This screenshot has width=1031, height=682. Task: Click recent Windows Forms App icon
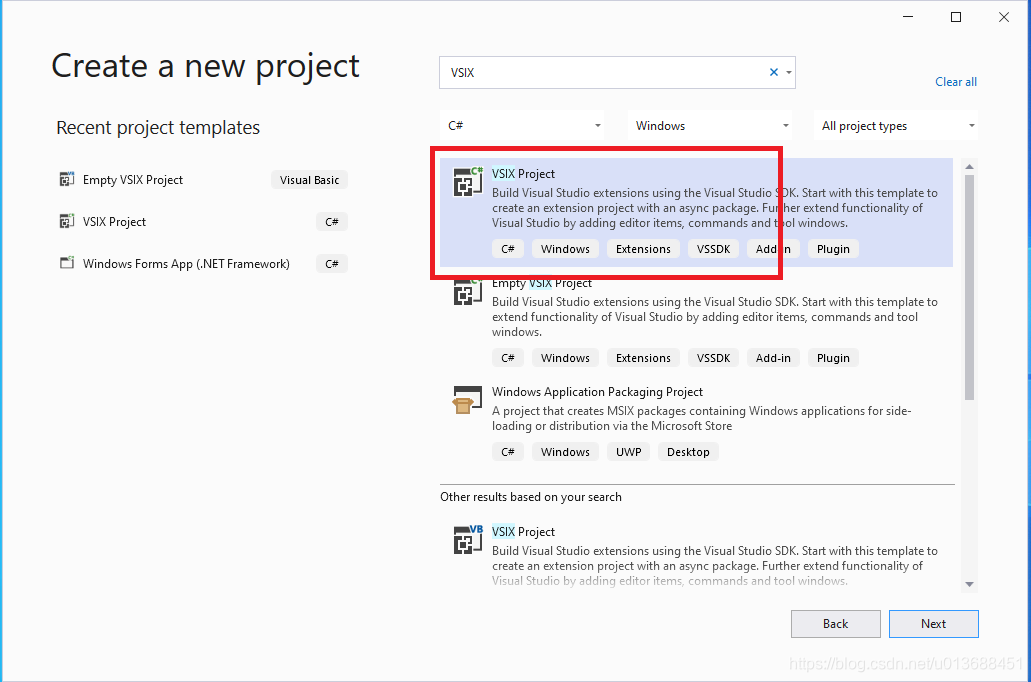[67, 263]
